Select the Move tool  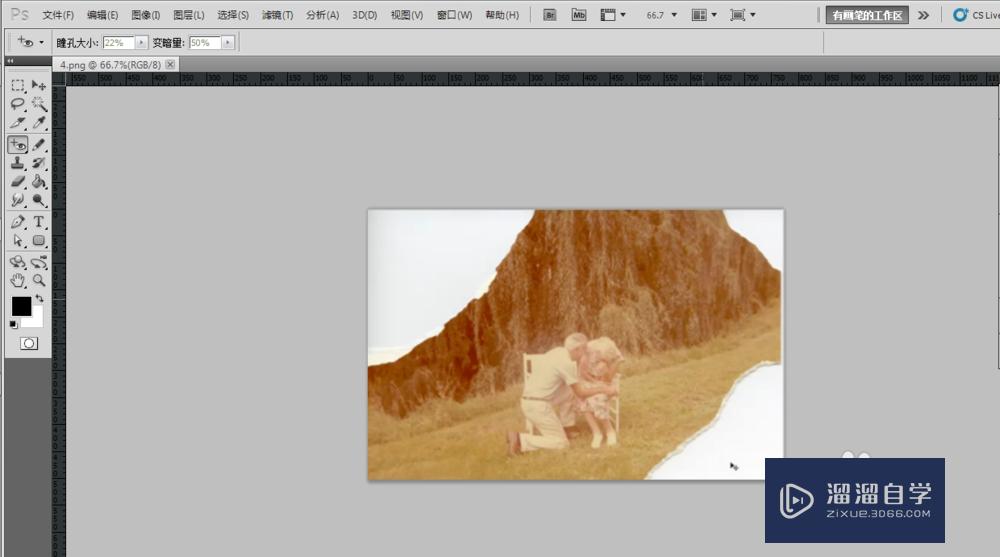pos(39,85)
